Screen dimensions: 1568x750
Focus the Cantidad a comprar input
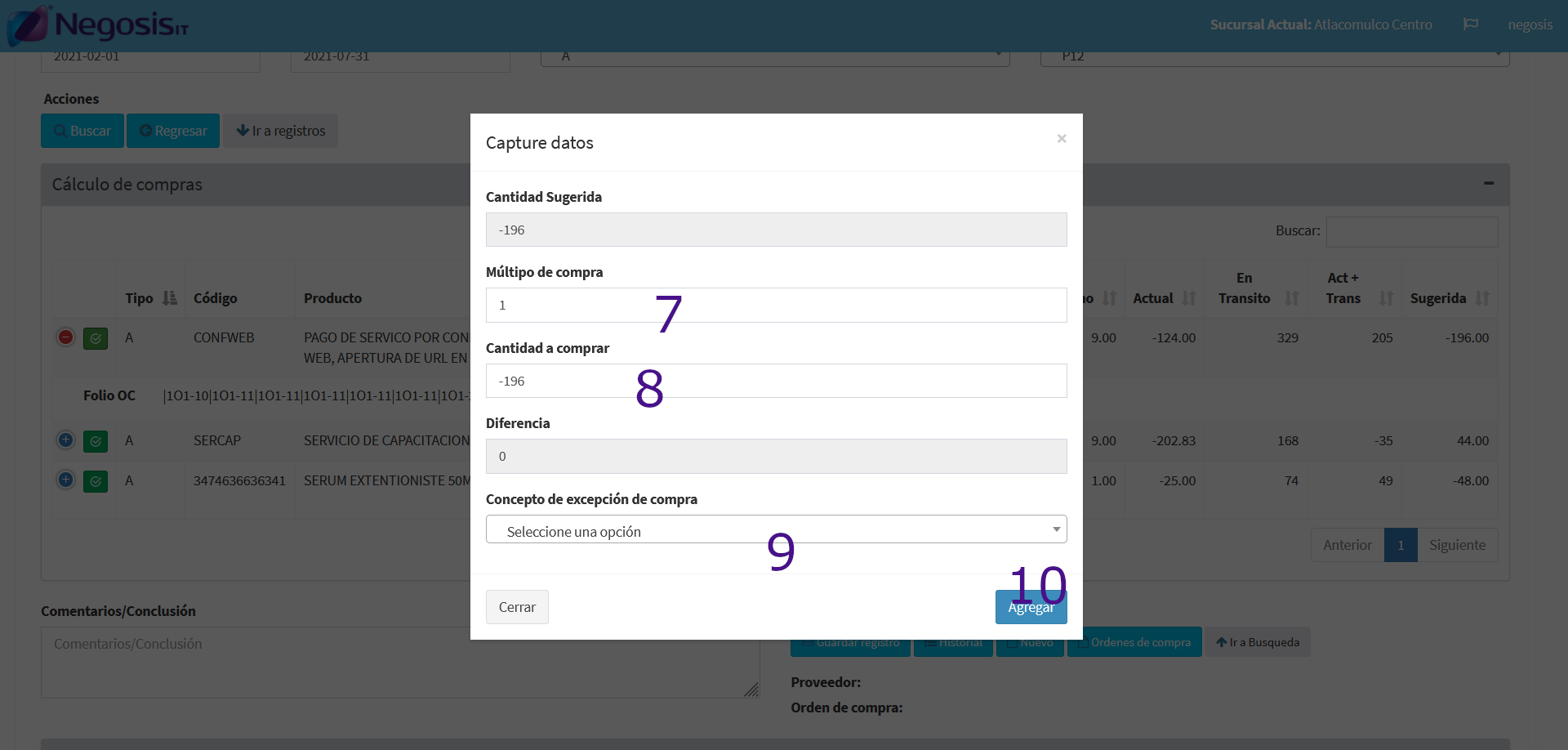pos(776,381)
